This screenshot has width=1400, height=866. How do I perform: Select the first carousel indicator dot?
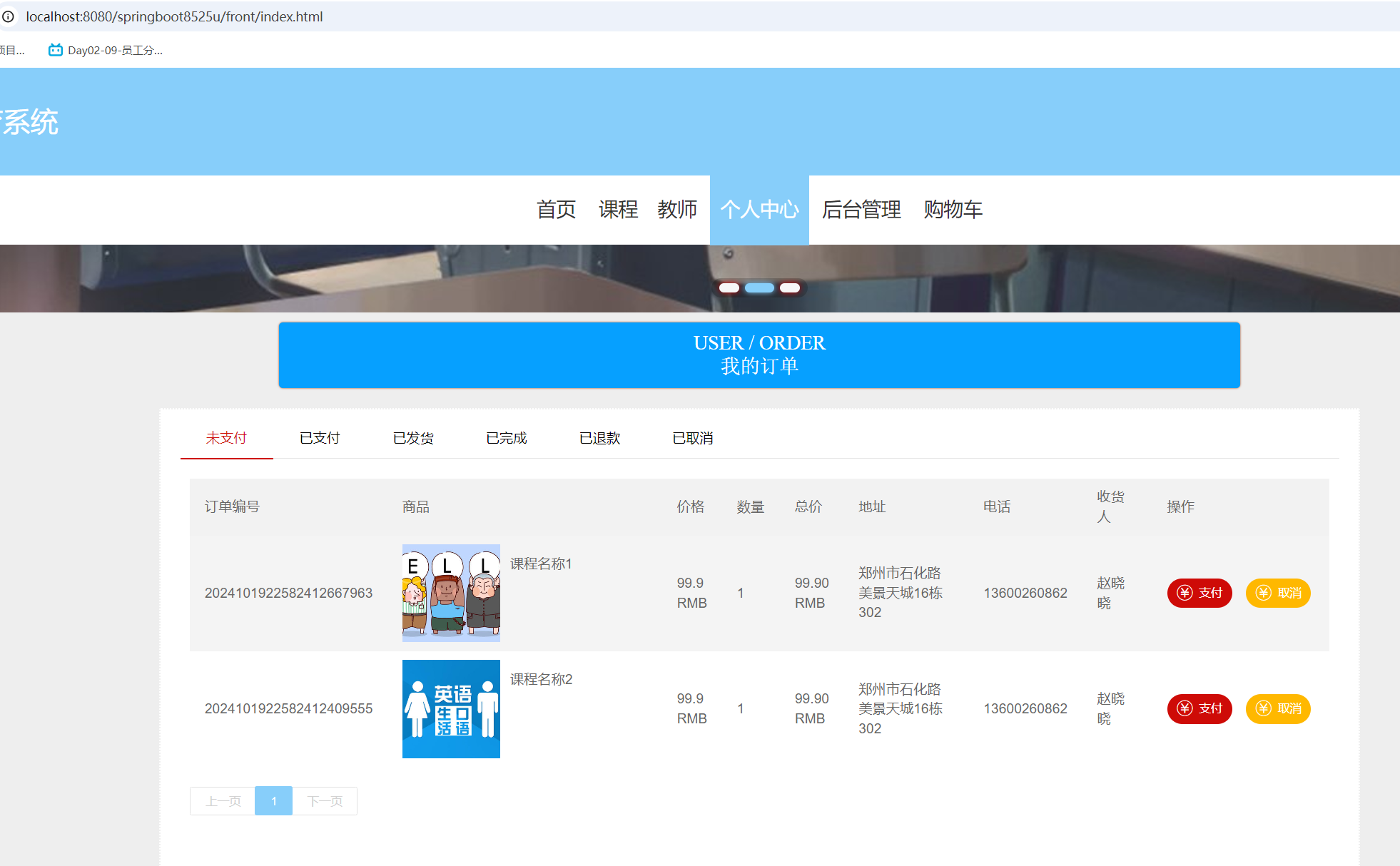point(730,287)
